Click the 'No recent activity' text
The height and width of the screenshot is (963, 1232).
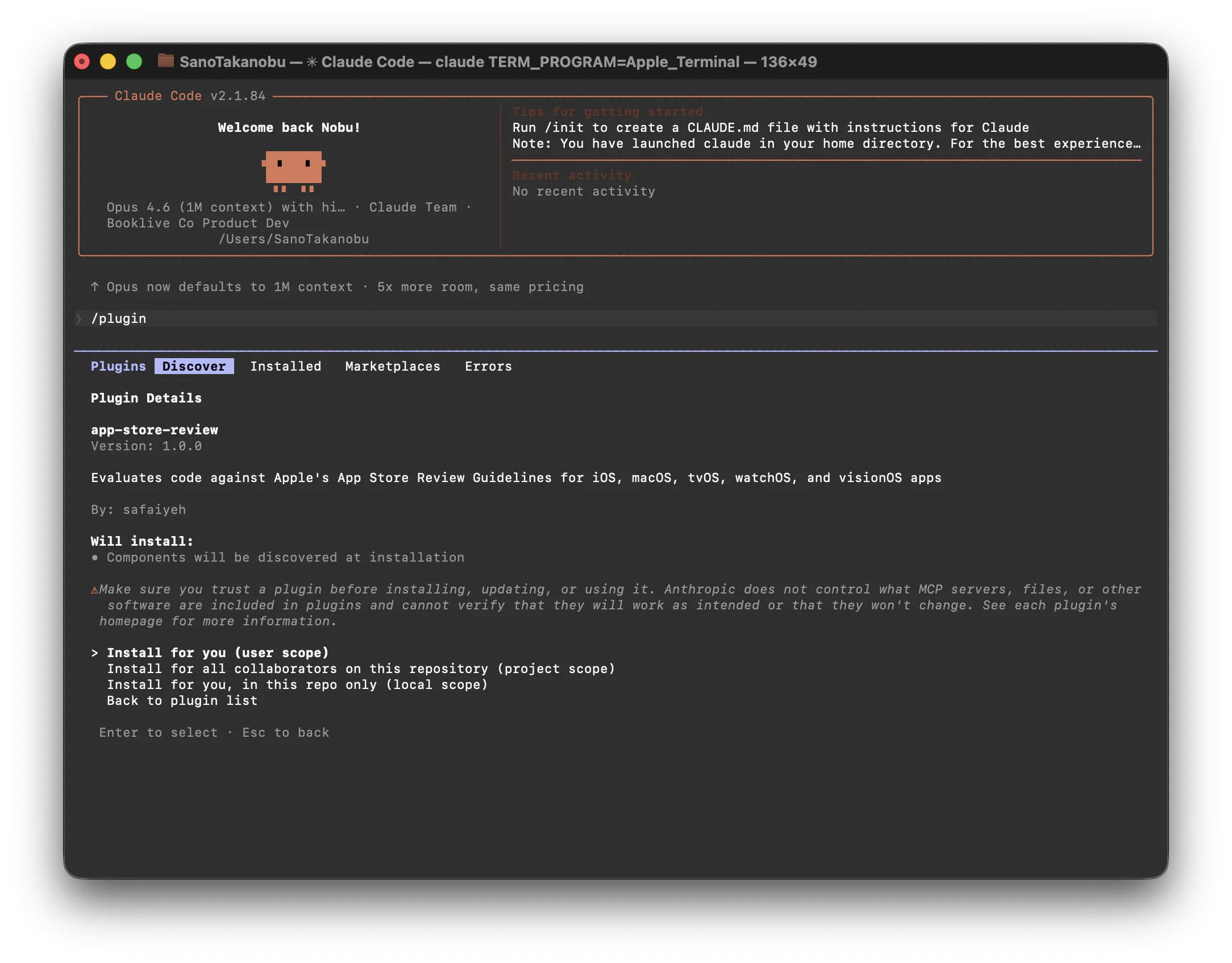pyautogui.click(x=584, y=191)
